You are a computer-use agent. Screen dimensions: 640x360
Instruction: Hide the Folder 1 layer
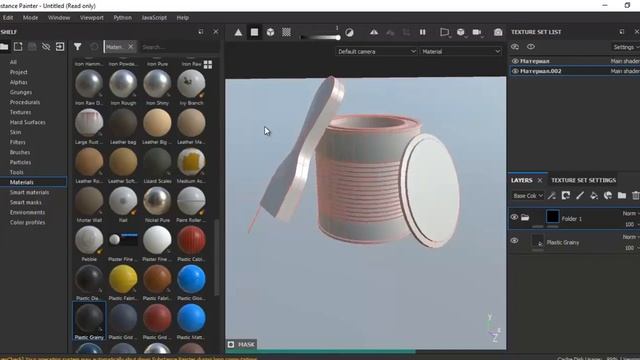click(x=514, y=217)
